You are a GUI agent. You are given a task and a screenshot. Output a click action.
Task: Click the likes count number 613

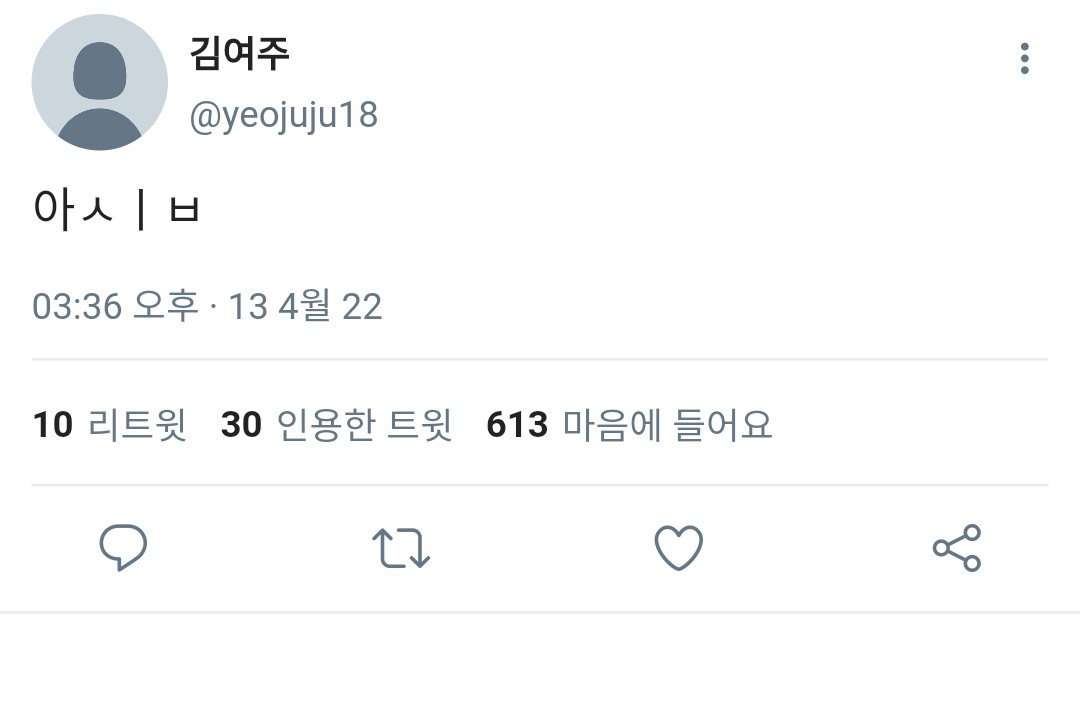[x=517, y=425]
